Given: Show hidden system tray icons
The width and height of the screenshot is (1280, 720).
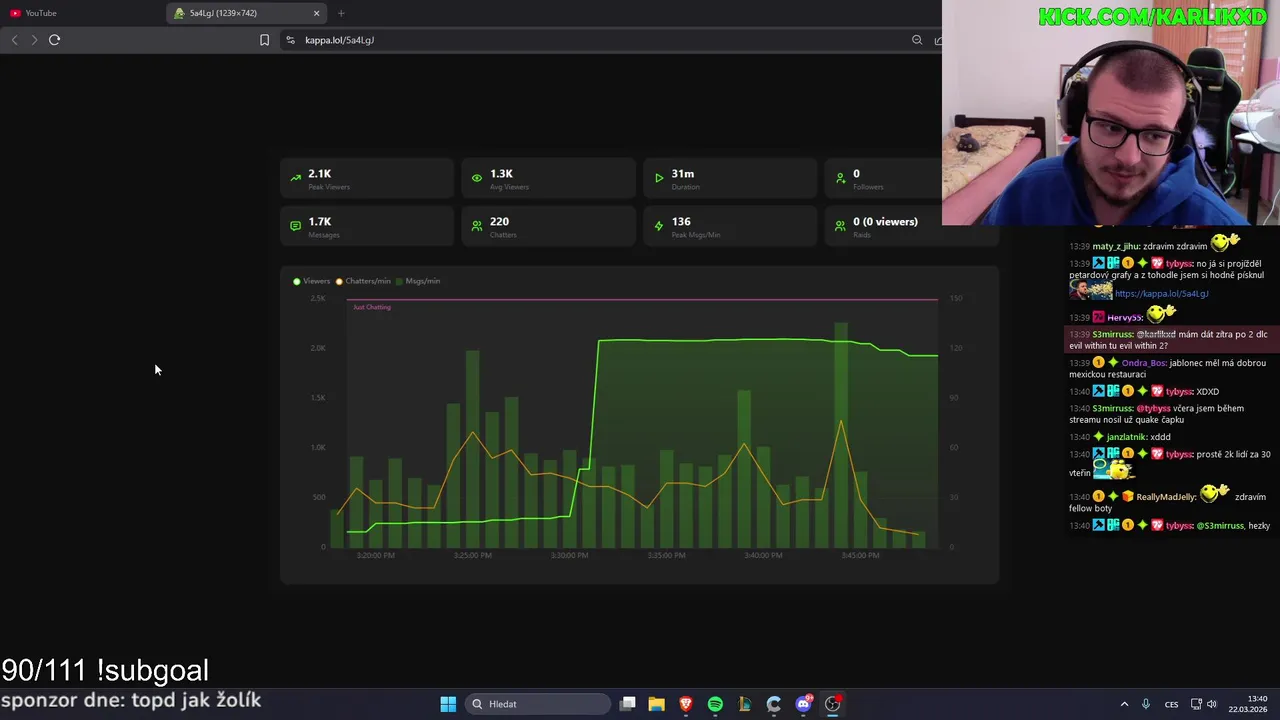Looking at the screenshot, I should click(x=1124, y=704).
